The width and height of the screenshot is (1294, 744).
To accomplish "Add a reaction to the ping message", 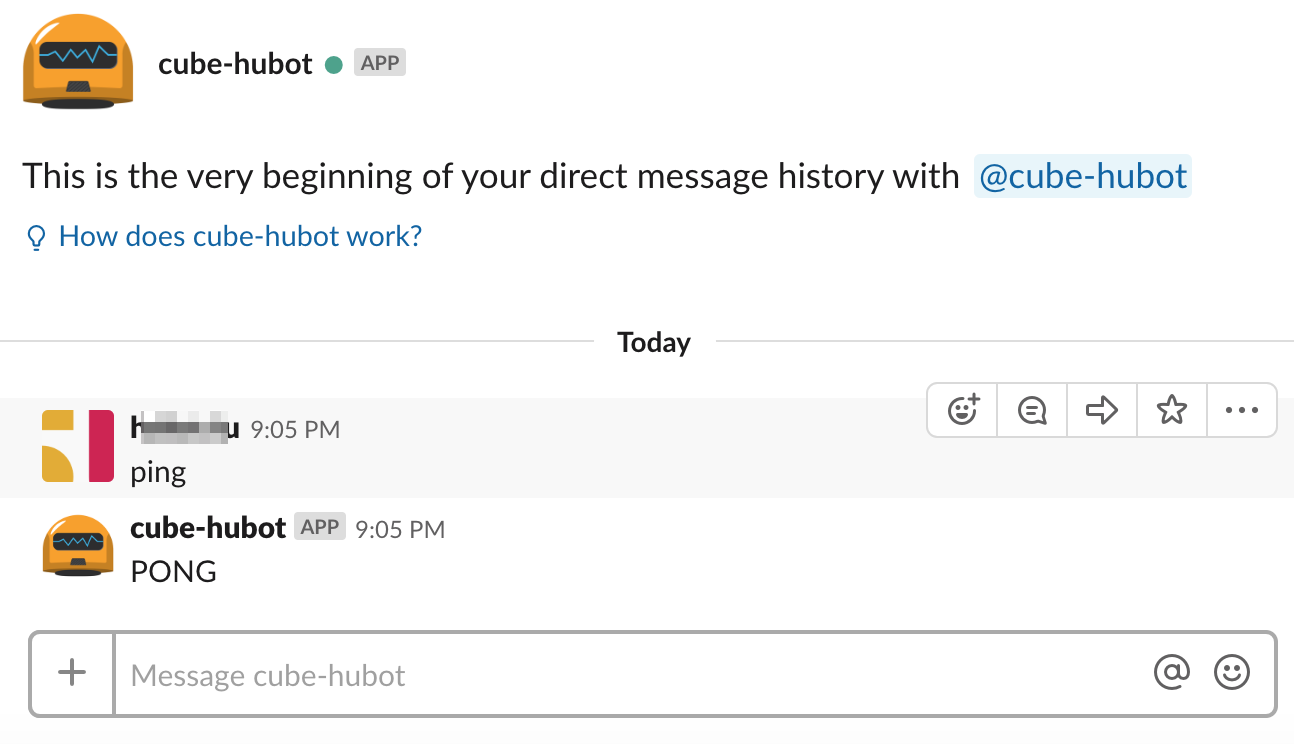I will pyautogui.click(x=962, y=410).
